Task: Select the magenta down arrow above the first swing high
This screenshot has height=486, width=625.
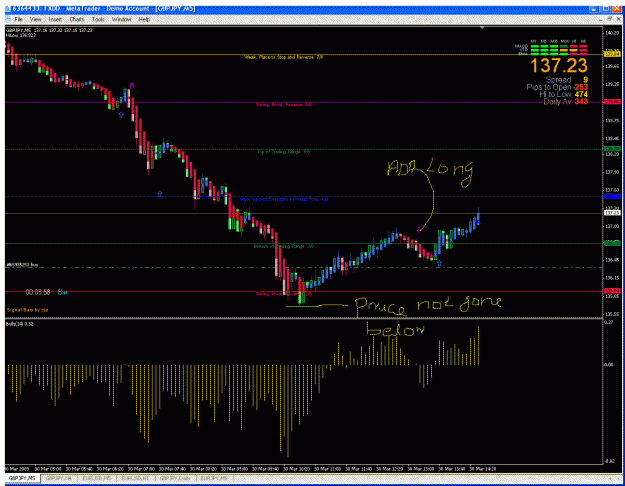Action: click(x=132, y=85)
